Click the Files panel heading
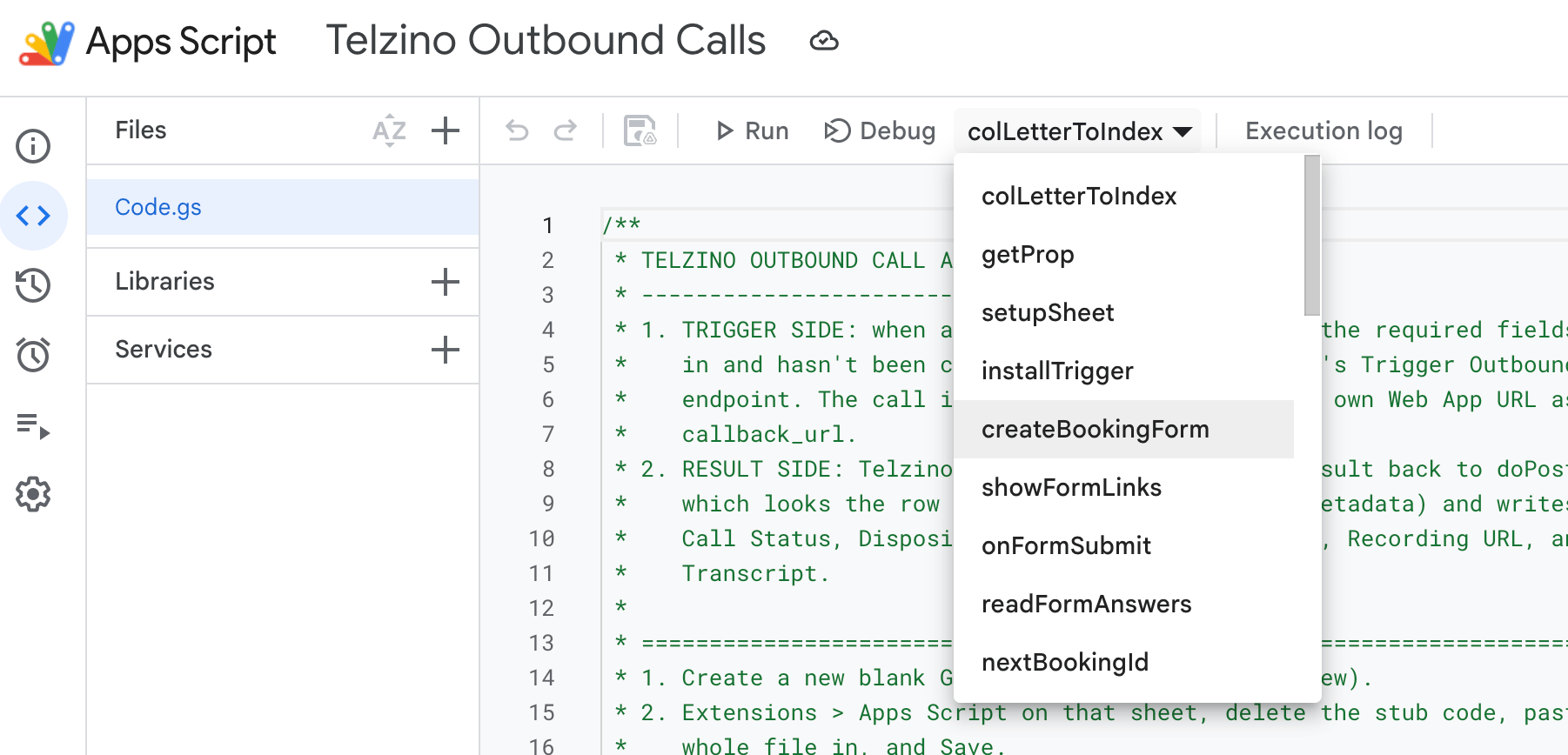This screenshot has height=755, width=1568. tap(141, 130)
